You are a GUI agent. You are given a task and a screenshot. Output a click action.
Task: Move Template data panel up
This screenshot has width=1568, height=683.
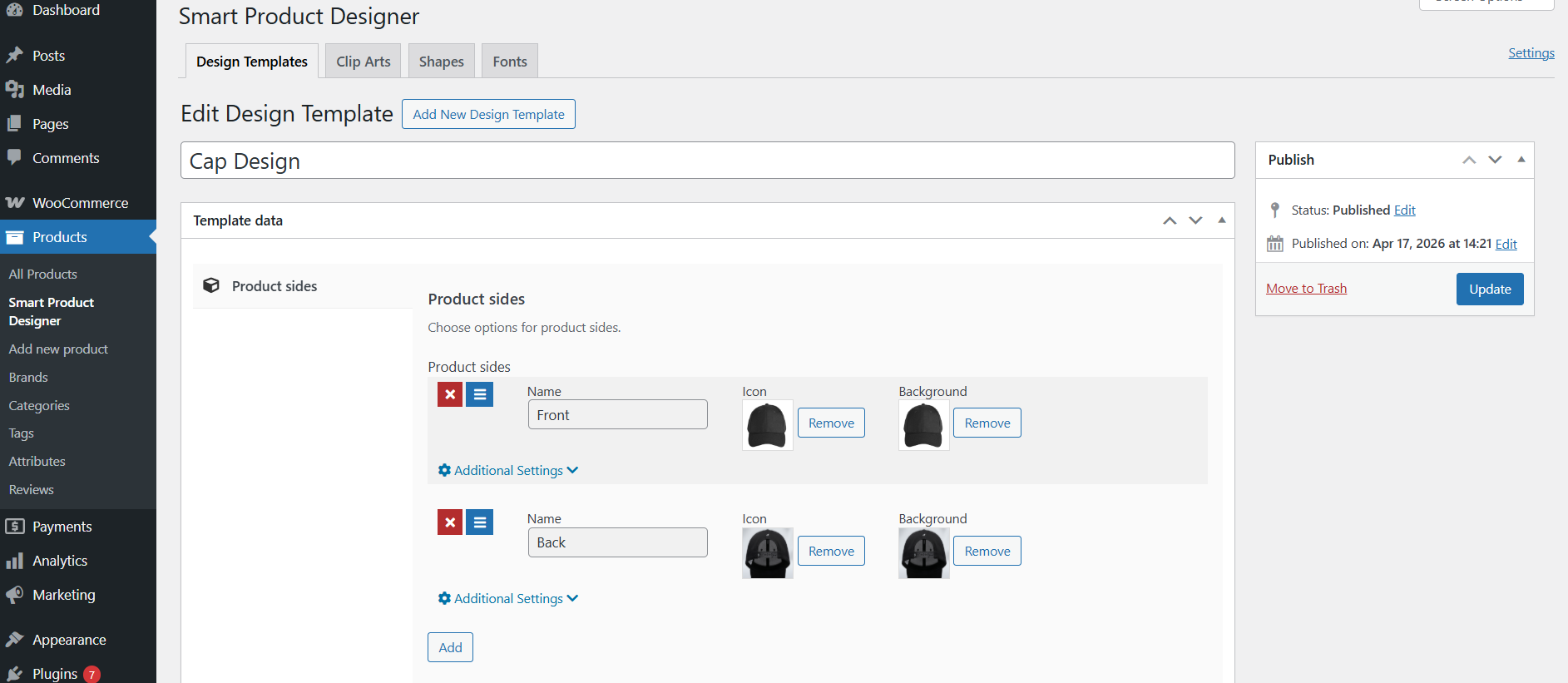pos(1170,220)
